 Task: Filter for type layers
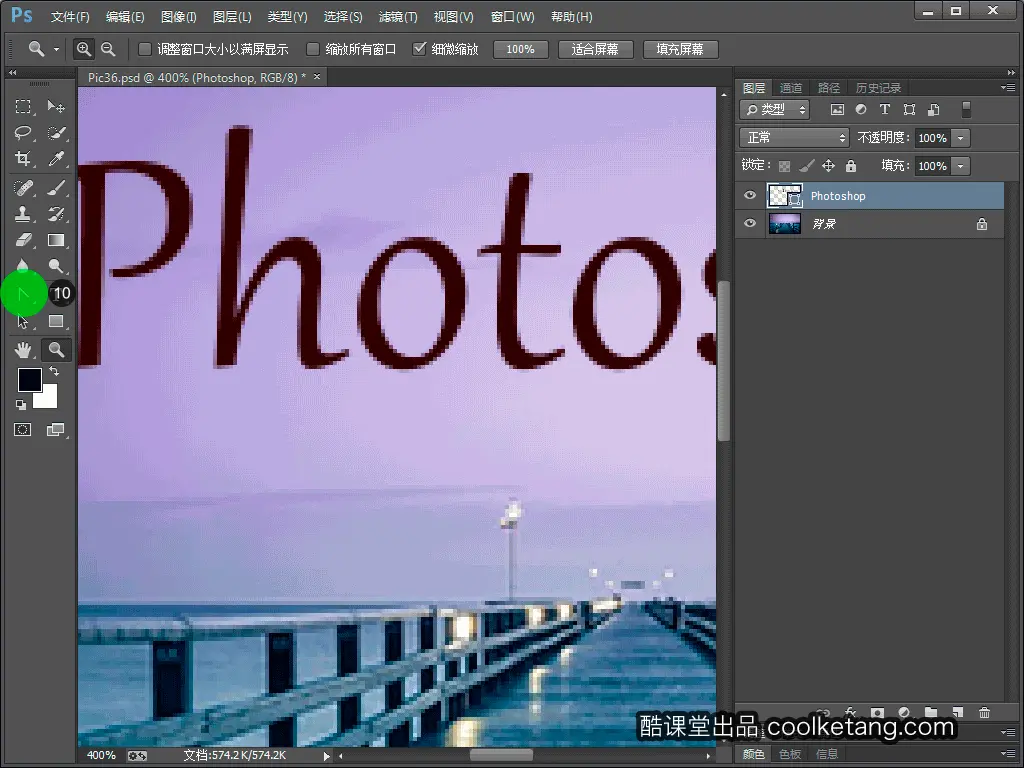click(885, 110)
